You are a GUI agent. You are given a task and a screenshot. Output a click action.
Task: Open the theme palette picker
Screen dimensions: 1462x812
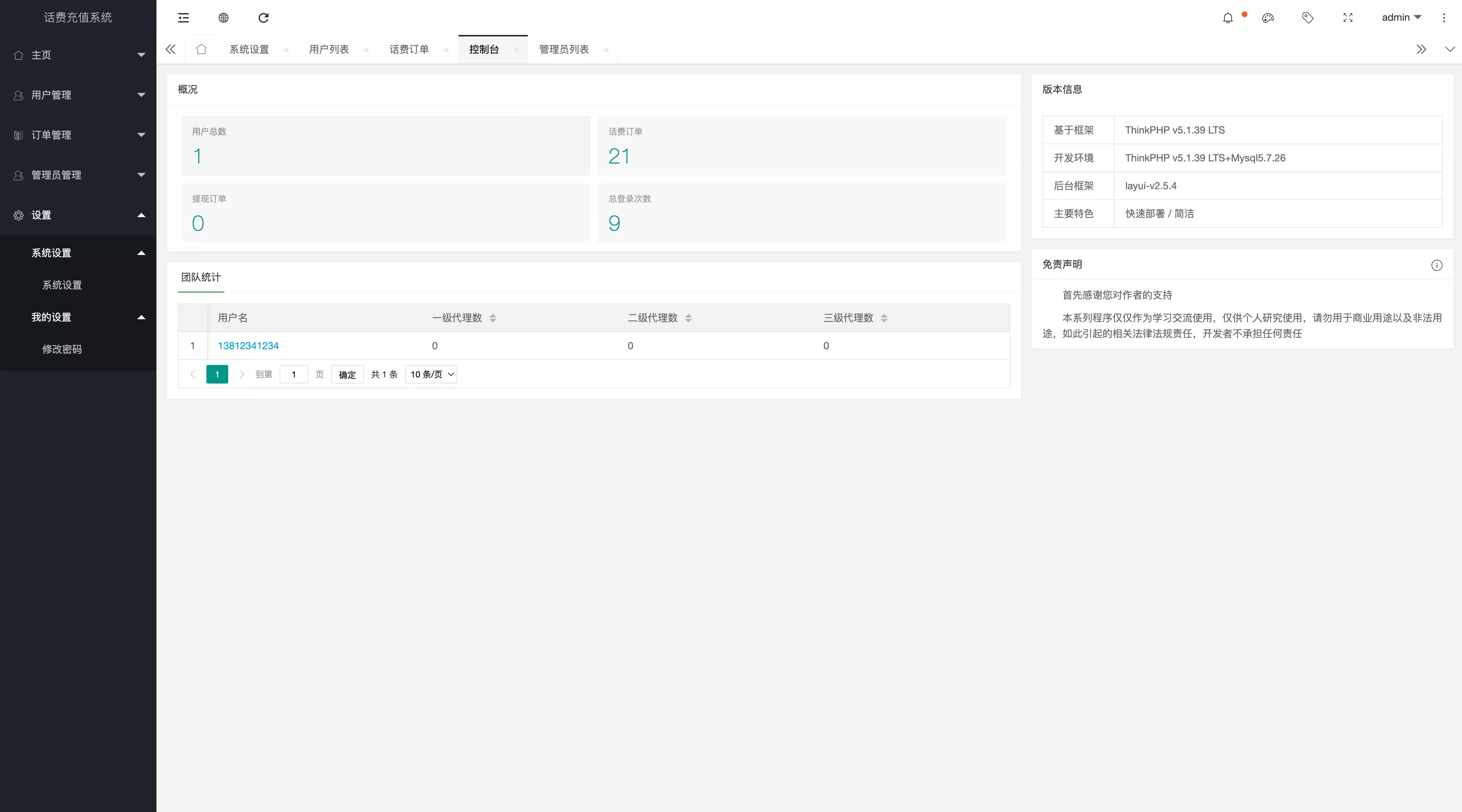1268,17
